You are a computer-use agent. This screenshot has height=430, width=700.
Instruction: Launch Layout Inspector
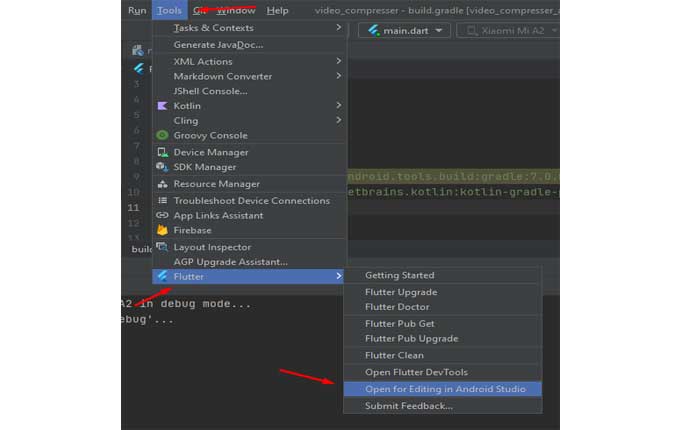[212, 247]
